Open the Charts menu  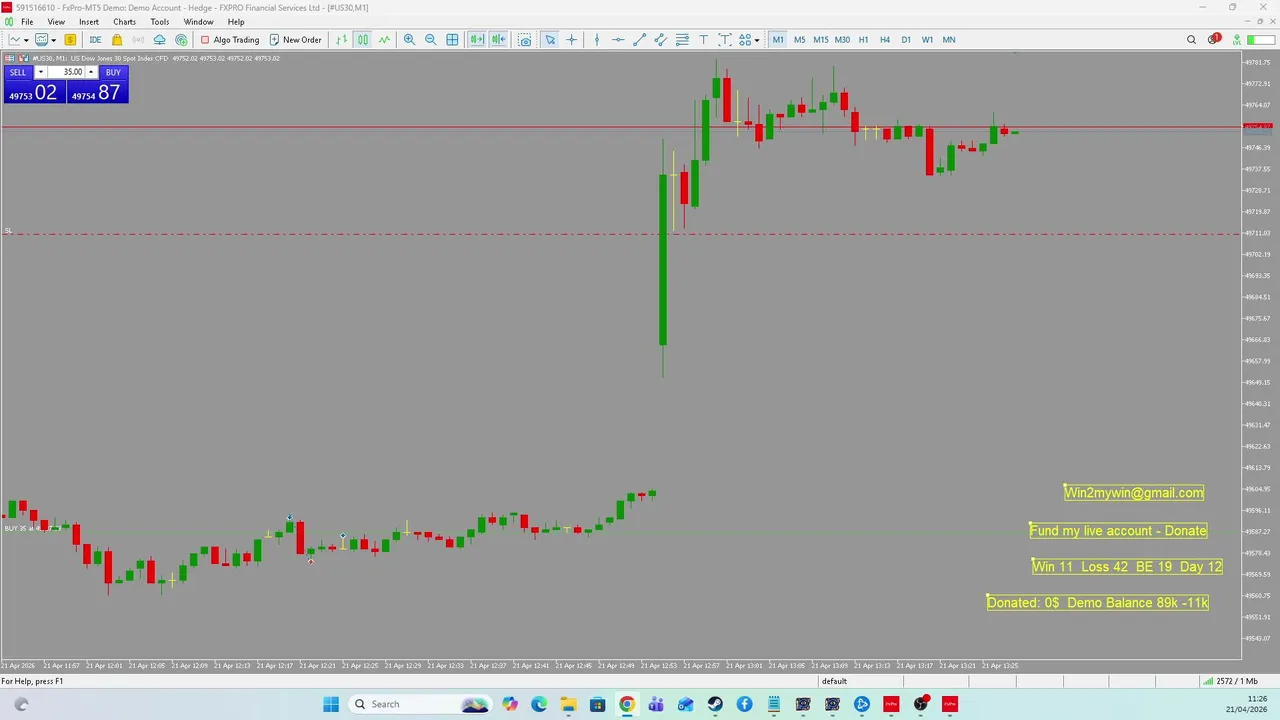point(124,22)
